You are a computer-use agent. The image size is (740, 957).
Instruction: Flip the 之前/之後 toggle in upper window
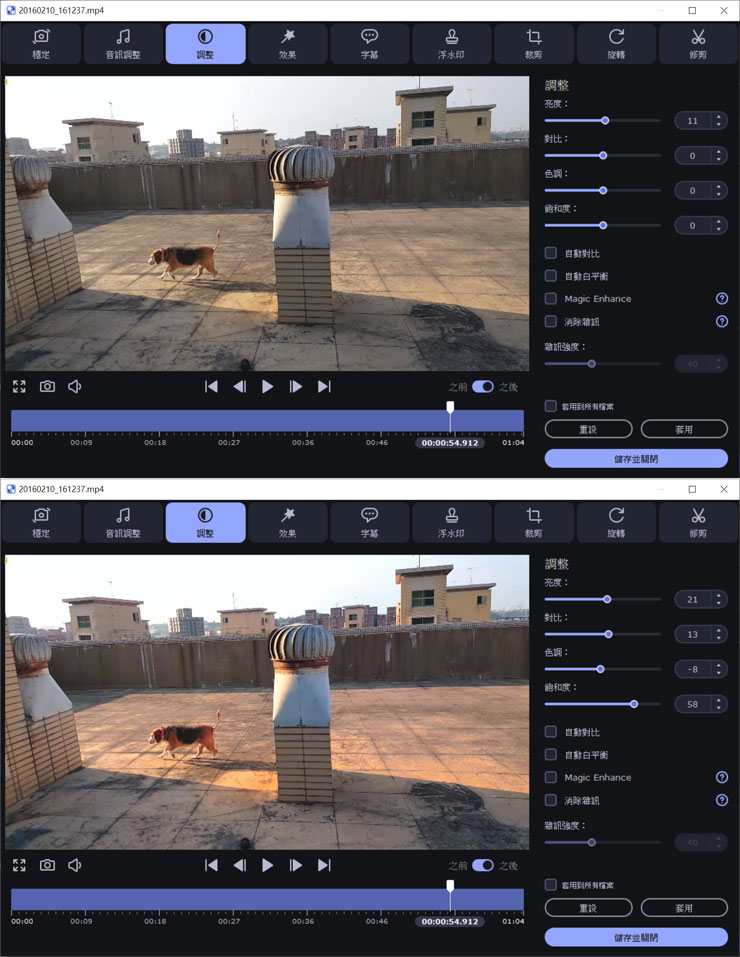[483, 386]
